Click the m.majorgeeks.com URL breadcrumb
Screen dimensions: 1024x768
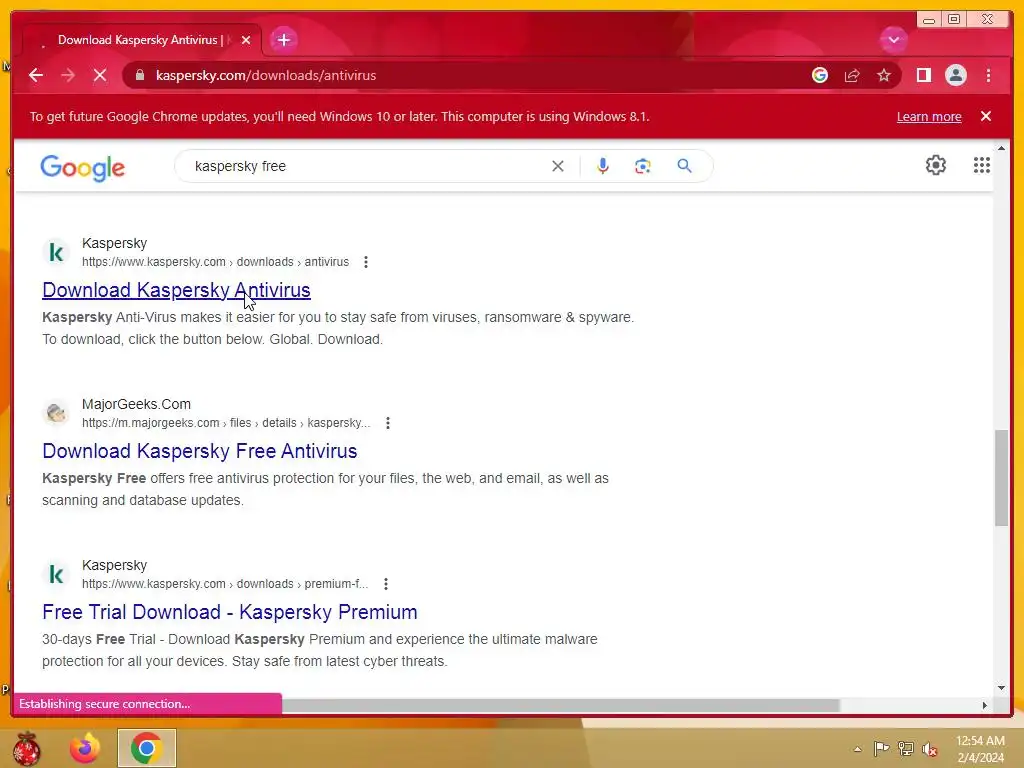tap(226, 423)
